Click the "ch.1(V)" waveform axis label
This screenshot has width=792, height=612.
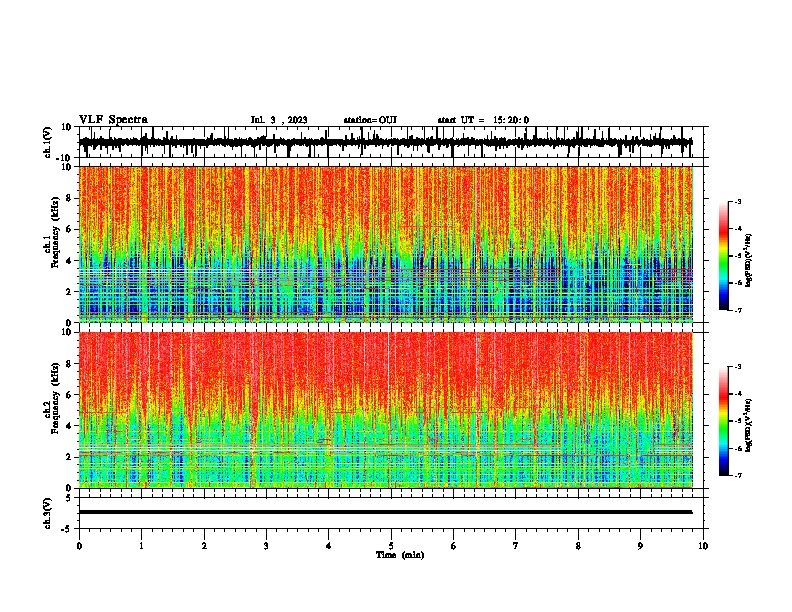[48, 142]
